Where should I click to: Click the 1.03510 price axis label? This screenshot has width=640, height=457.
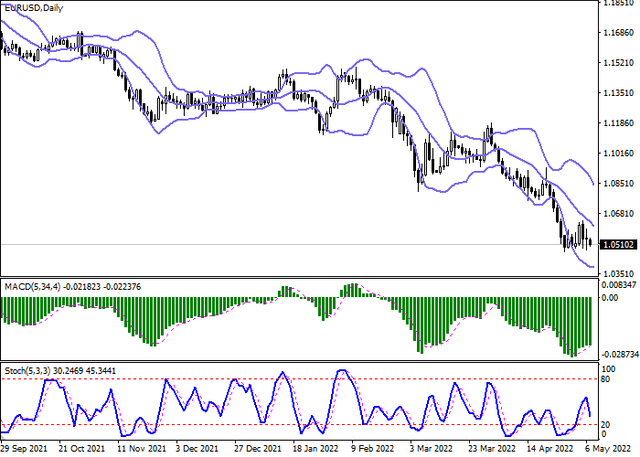pyautogui.click(x=618, y=273)
